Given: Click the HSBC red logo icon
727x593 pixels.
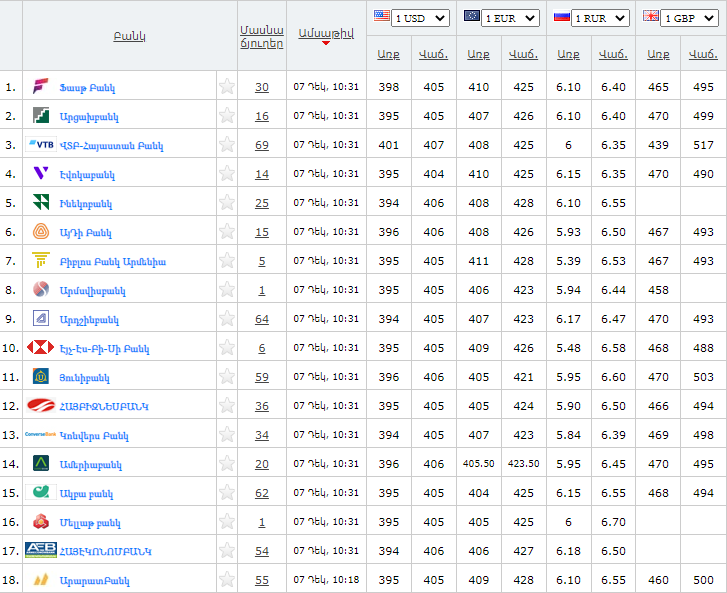Looking at the screenshot, I should pos(41,348).
